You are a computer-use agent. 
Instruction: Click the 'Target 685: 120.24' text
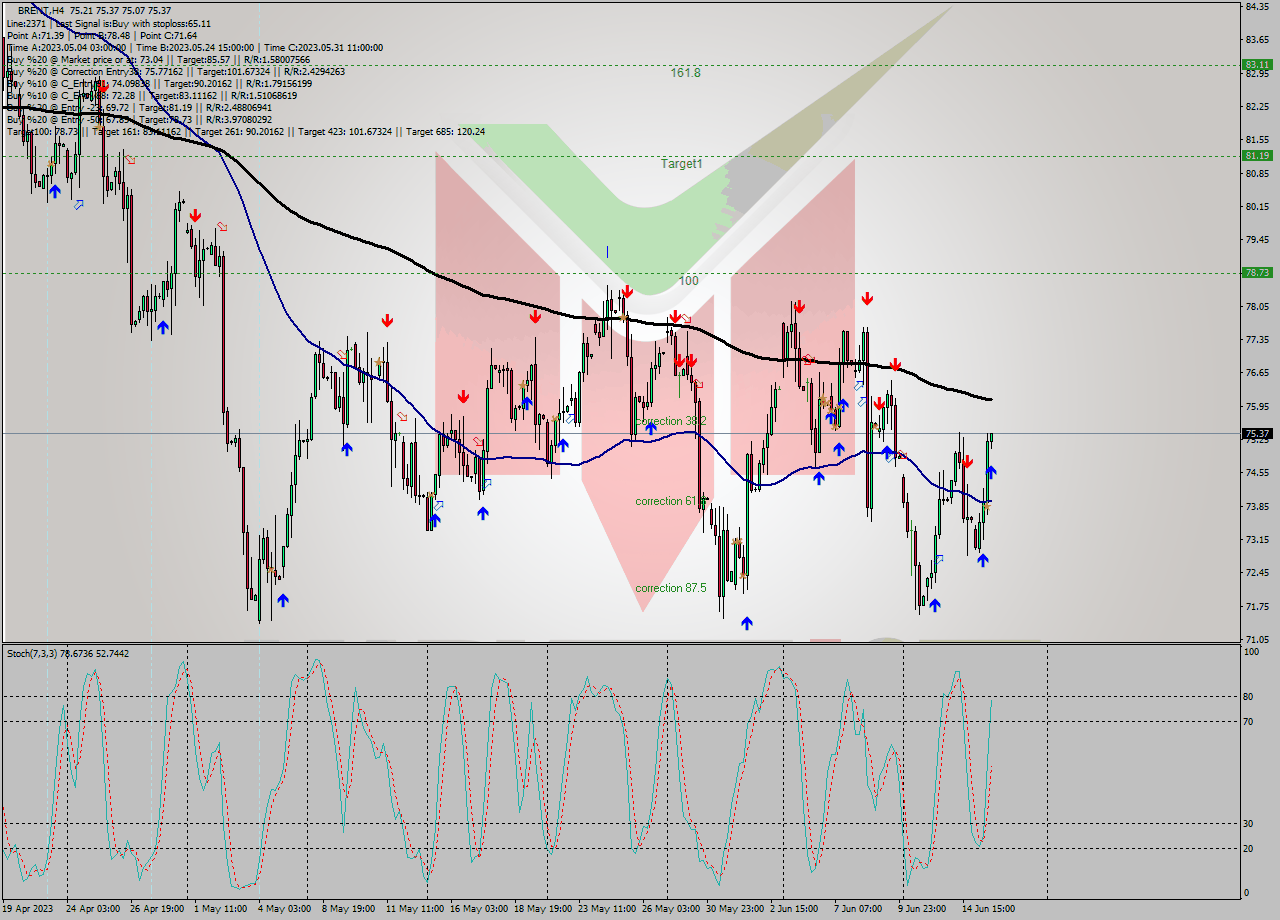446,131
